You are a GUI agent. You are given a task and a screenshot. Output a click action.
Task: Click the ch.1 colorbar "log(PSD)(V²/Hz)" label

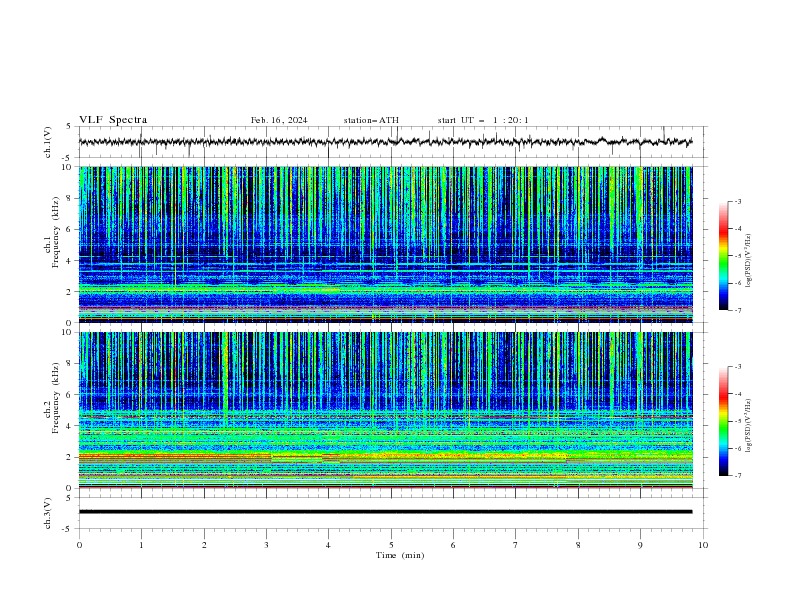[748, 261]
